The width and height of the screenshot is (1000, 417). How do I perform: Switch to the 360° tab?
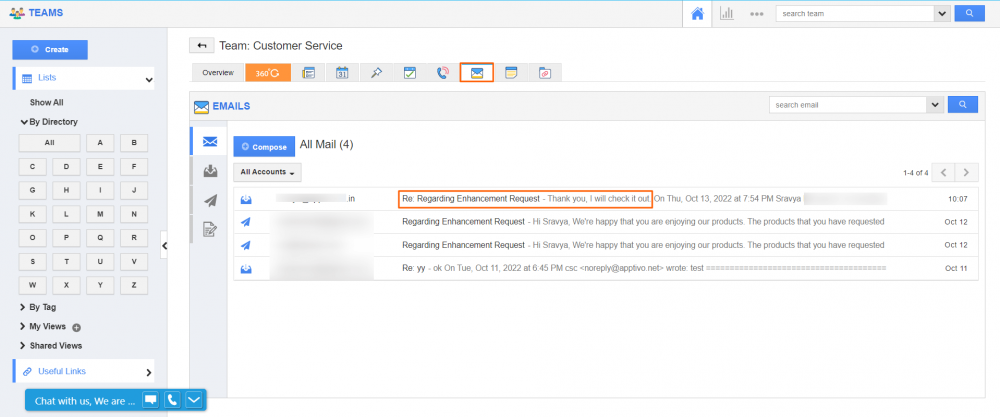point(268,73)
